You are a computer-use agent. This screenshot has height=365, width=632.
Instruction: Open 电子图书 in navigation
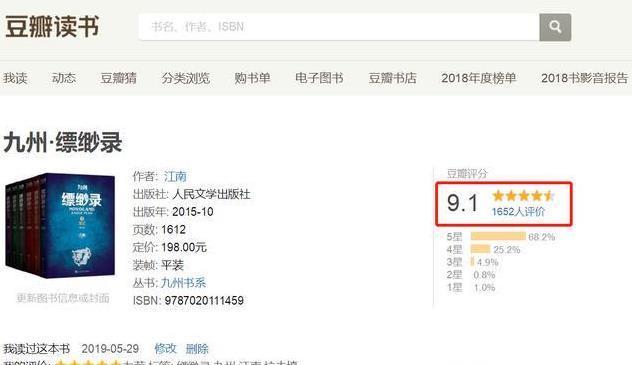(x=319, y=78)
